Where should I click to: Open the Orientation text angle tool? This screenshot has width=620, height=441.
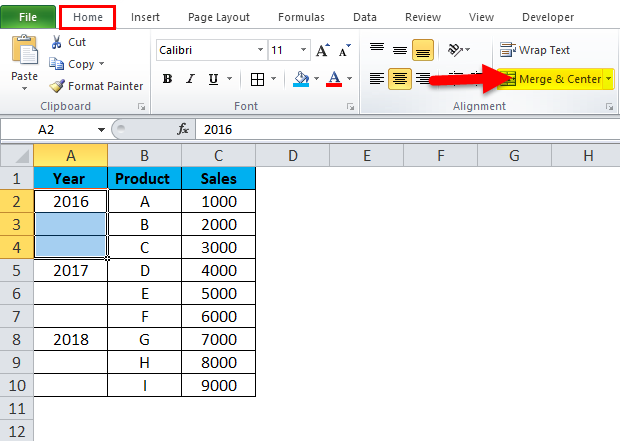point(455,50)
